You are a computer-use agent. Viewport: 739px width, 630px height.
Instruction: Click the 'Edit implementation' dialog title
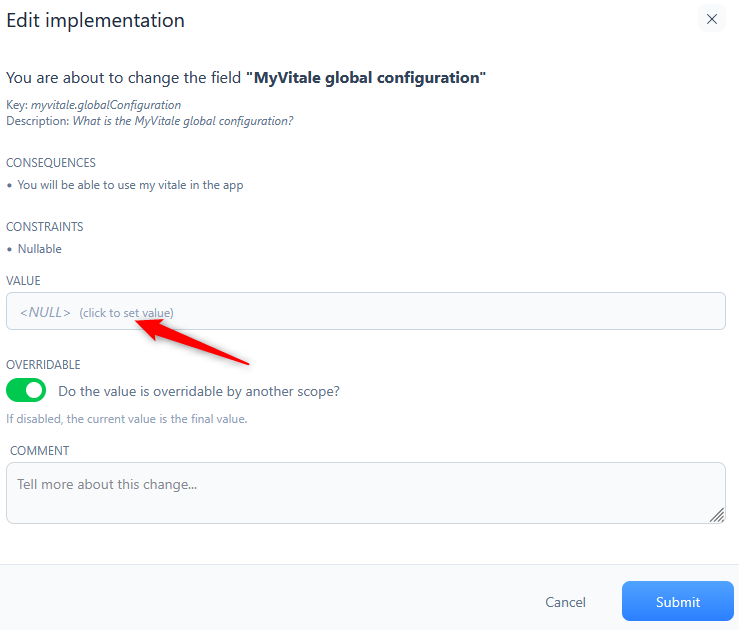click(95, 21)
